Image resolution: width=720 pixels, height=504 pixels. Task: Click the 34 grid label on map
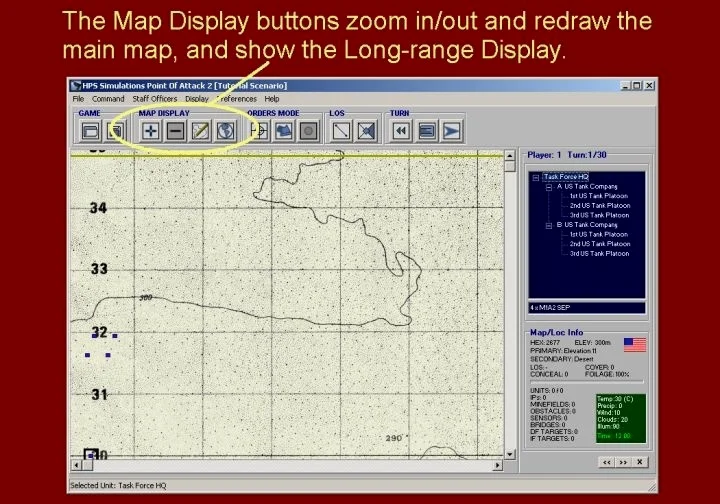pyautogui.click(x=98, y=208)
